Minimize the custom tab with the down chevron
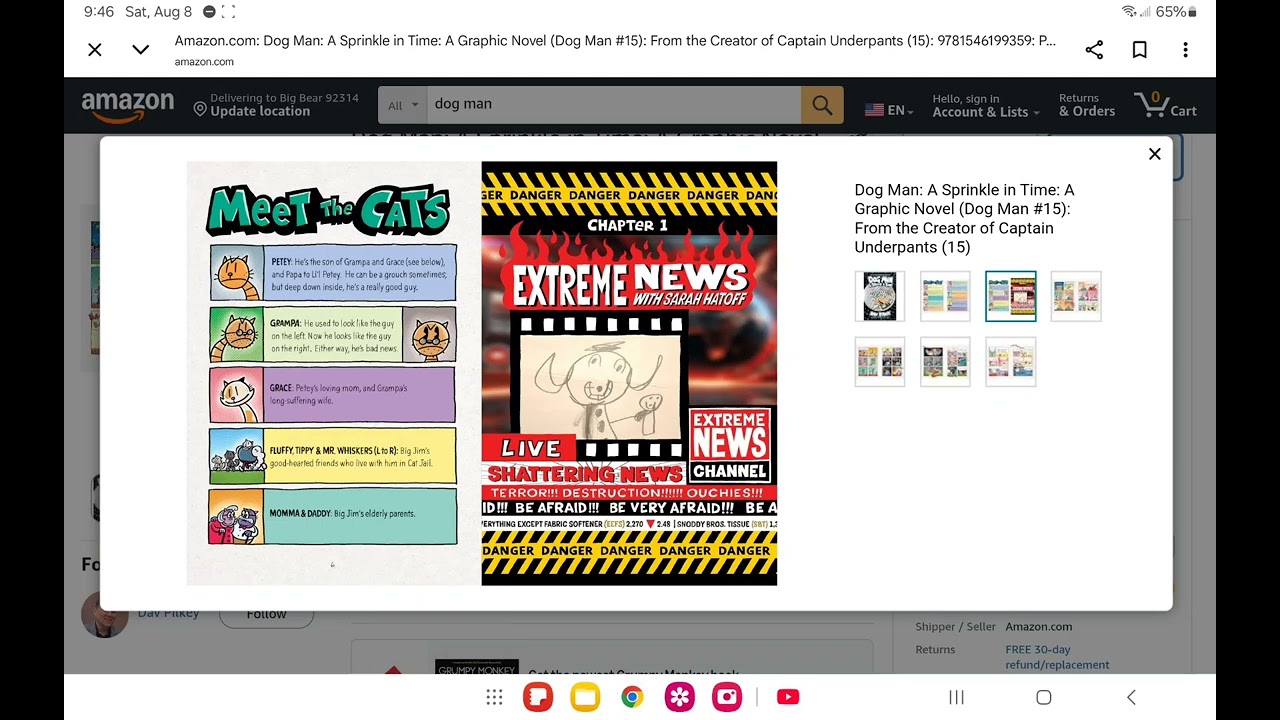Image resolution: width=1280 pixels, height=720 pixels. point(140,50)
